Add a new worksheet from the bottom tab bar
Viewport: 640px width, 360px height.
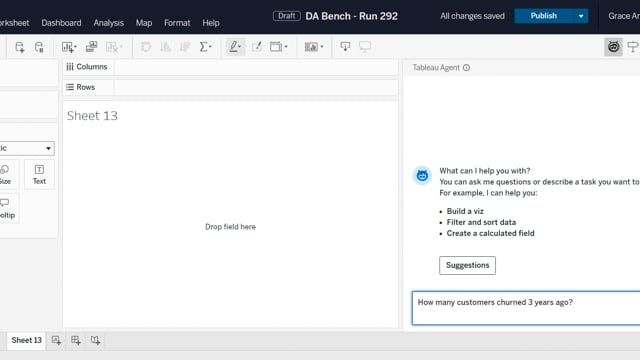56,340
